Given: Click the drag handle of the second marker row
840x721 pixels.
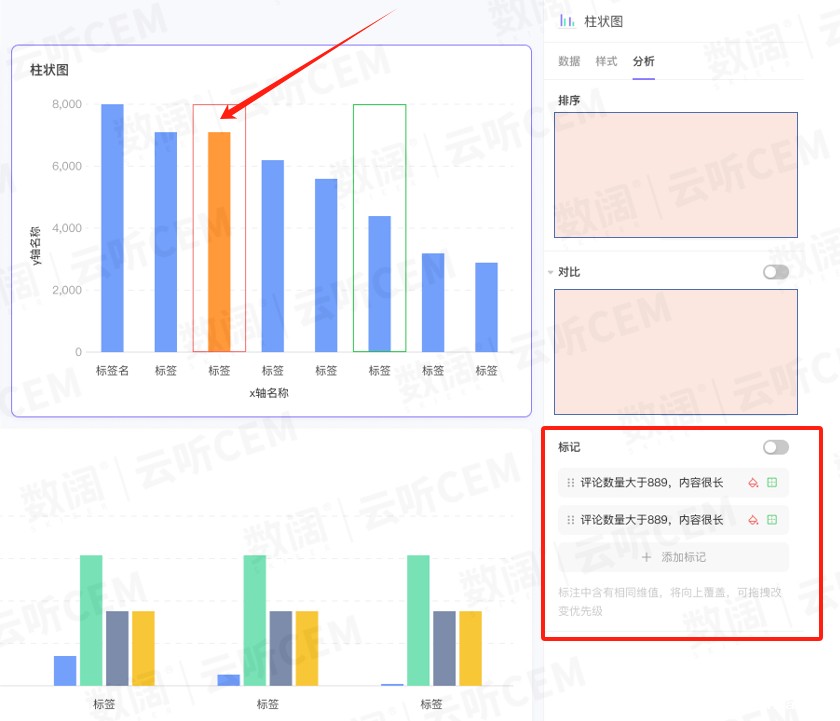Looking at the screenshot, I should click(571, 520).
